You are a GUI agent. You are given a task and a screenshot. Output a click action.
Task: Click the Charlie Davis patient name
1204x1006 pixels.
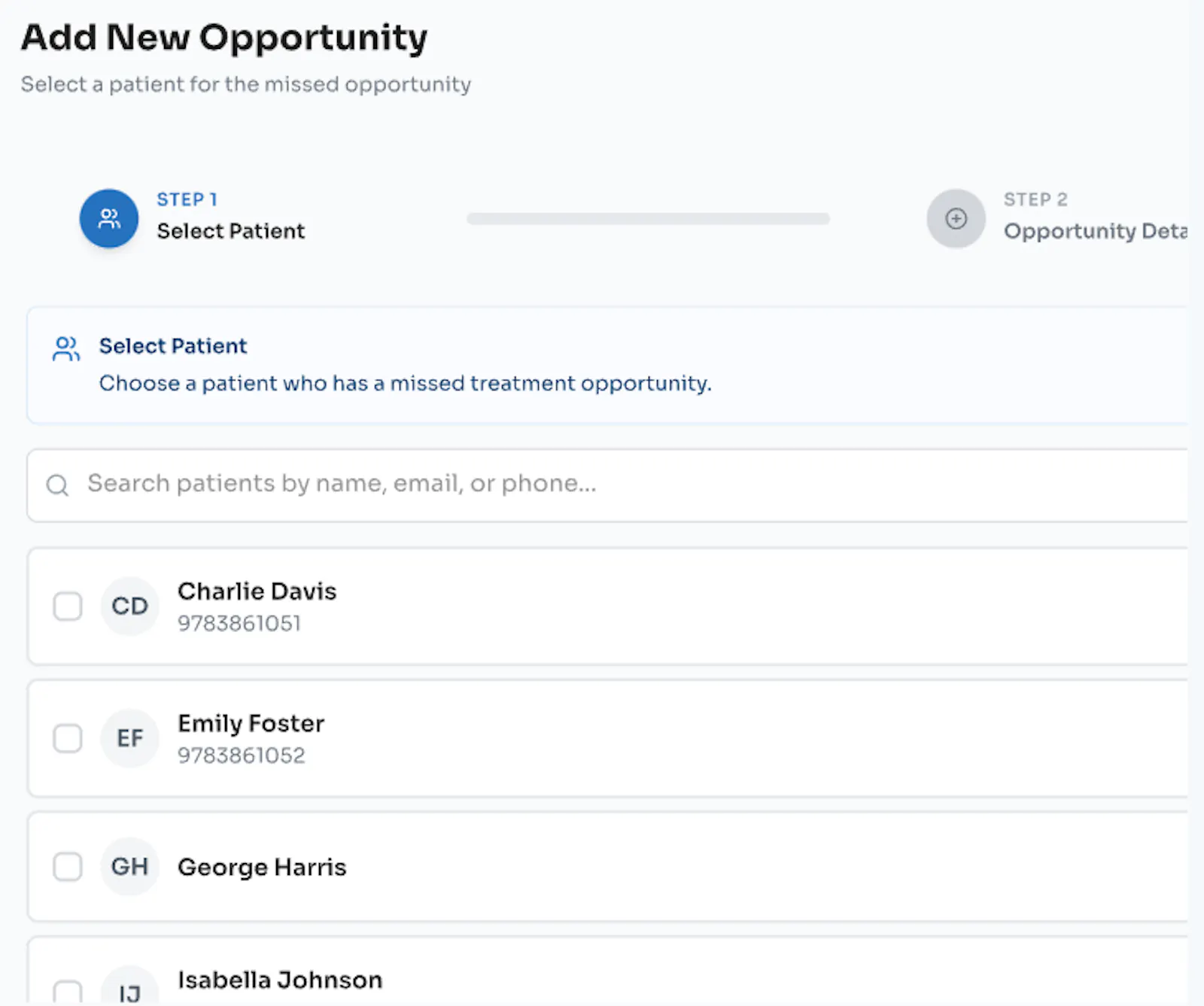click(x=257, y=591)
